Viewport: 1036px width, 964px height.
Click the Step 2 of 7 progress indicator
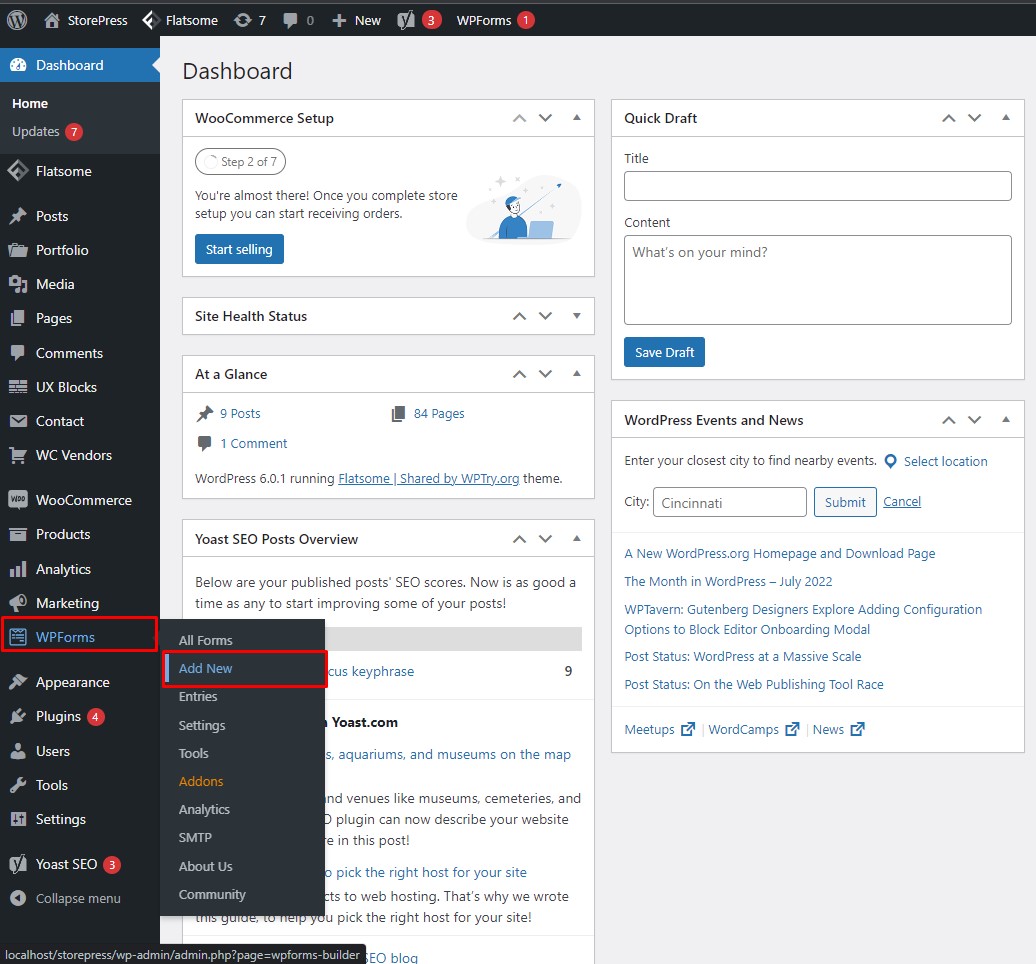(240, 161)
